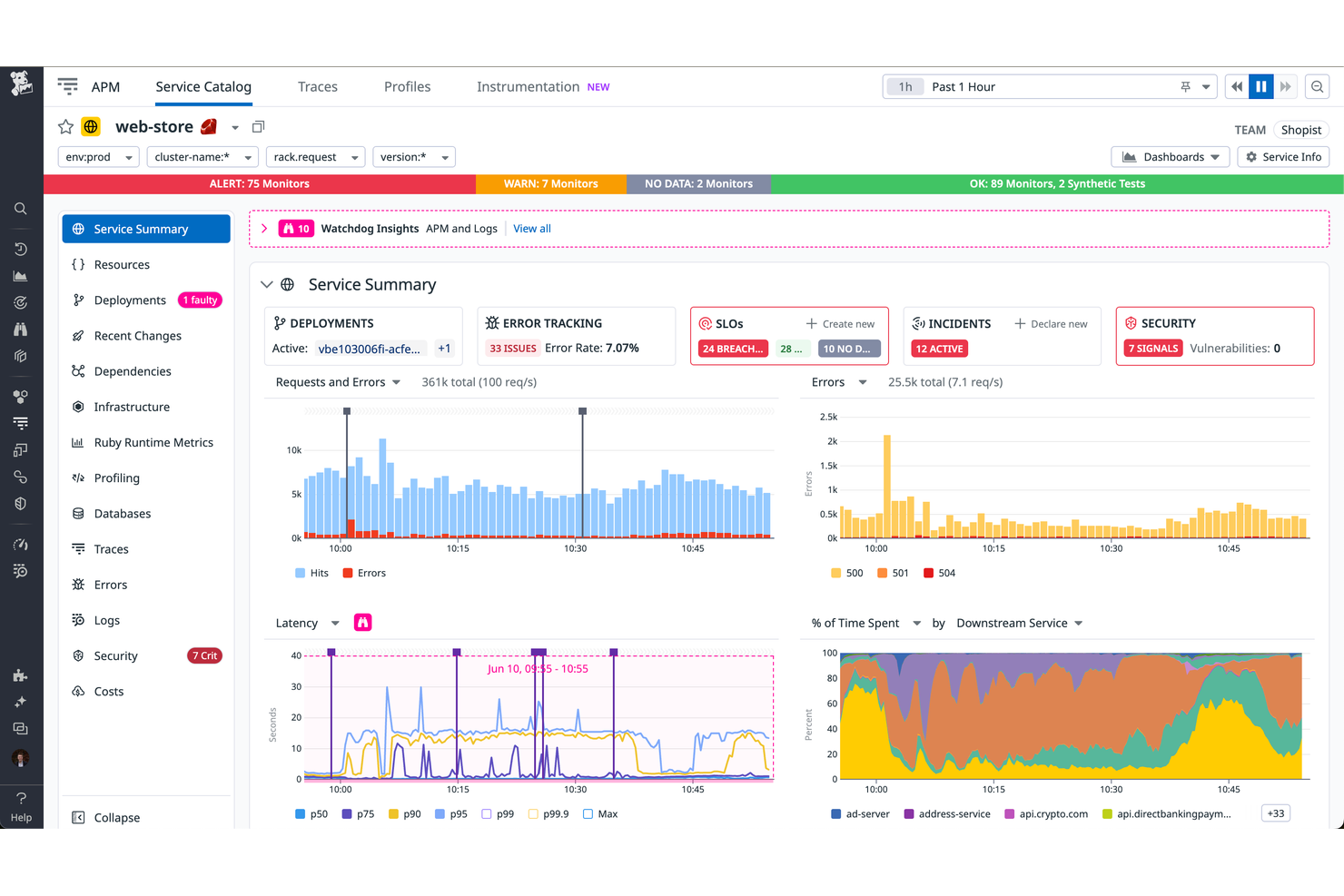Collapse the Service Summary section chevron
This screenshot has height=896, width=1344.
(x=266, y=284)
